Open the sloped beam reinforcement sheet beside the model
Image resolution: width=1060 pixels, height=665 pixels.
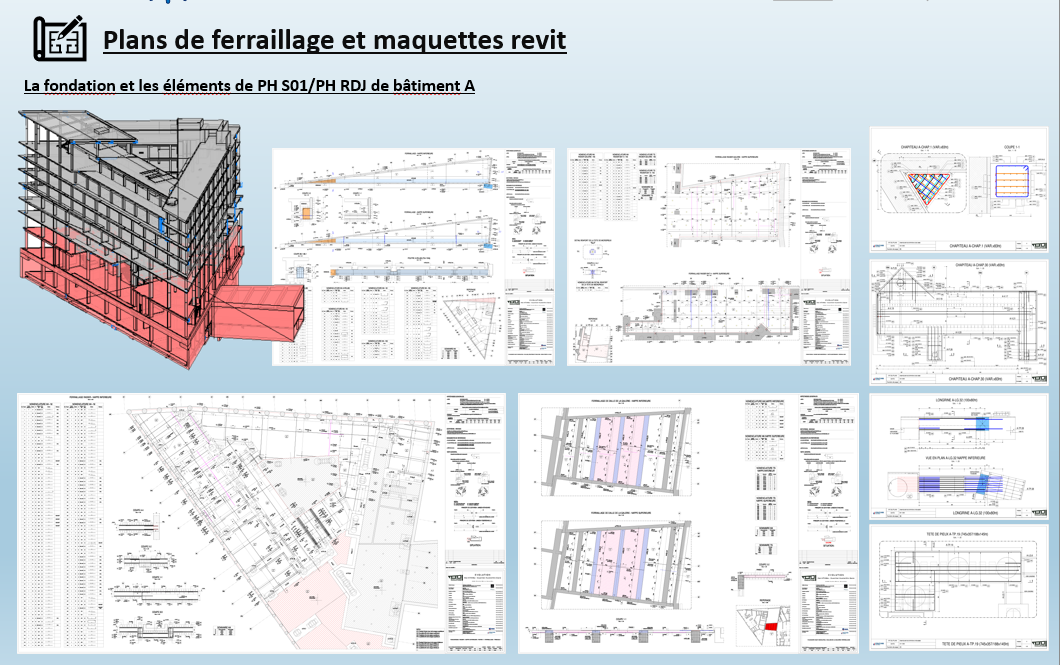pyautogui.click(x=414, y=257)
